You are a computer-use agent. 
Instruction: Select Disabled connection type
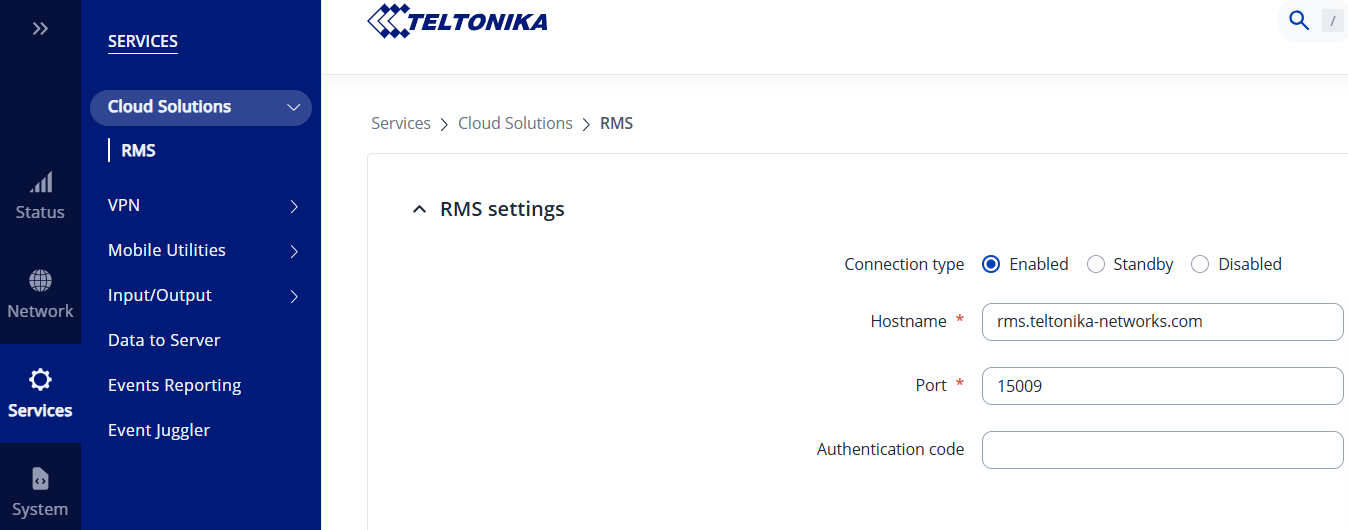[1200, 265]
